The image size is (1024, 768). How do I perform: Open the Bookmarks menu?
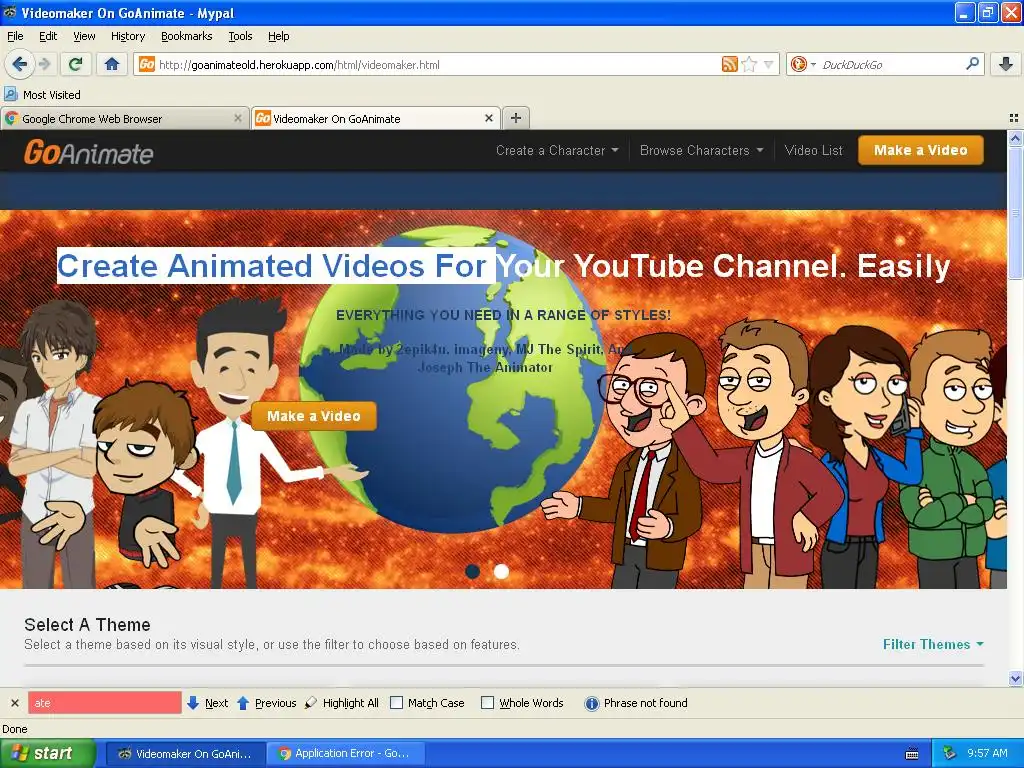pos(186,36)
